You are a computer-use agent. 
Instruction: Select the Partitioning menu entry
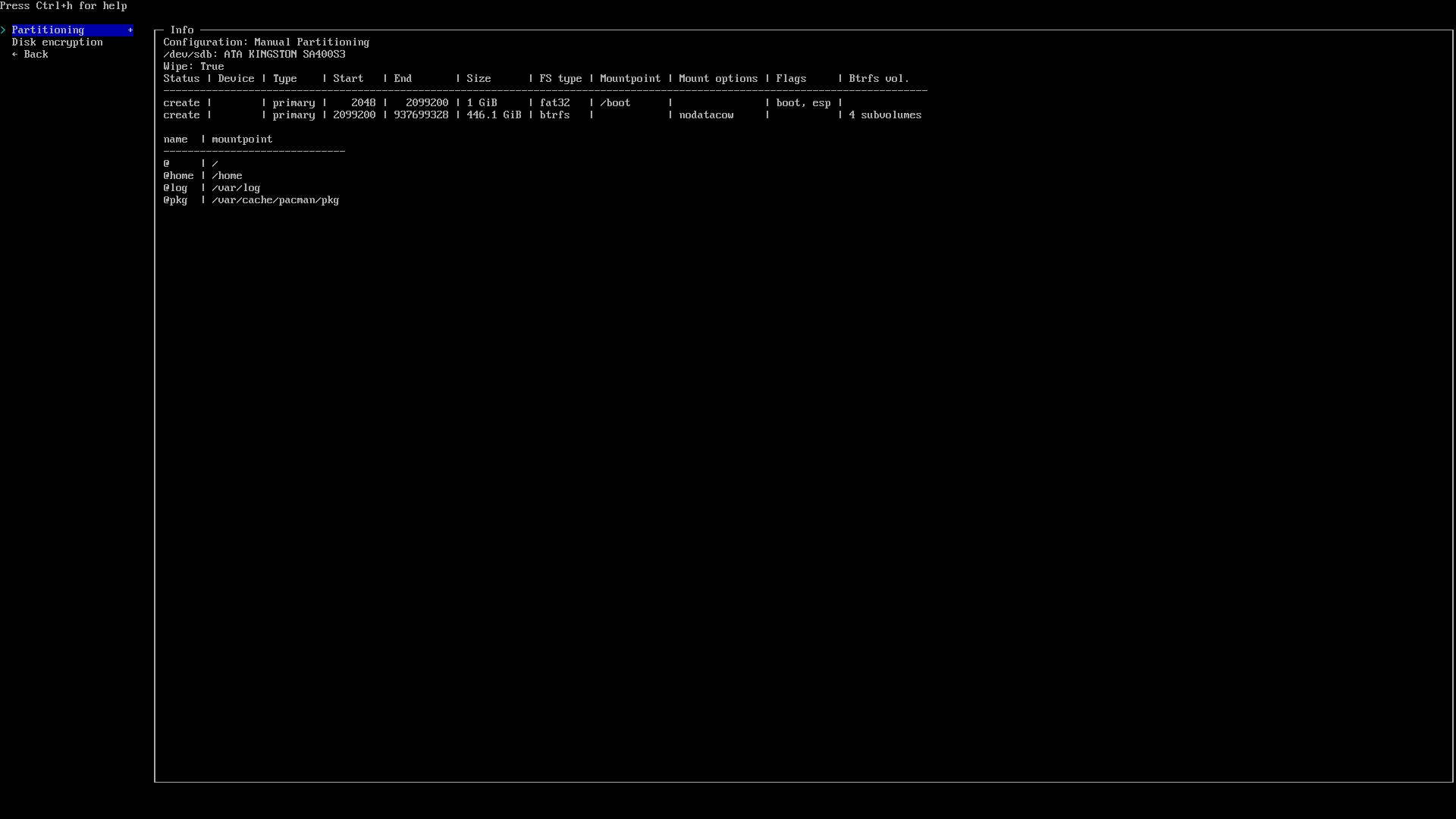click(48, 30)
